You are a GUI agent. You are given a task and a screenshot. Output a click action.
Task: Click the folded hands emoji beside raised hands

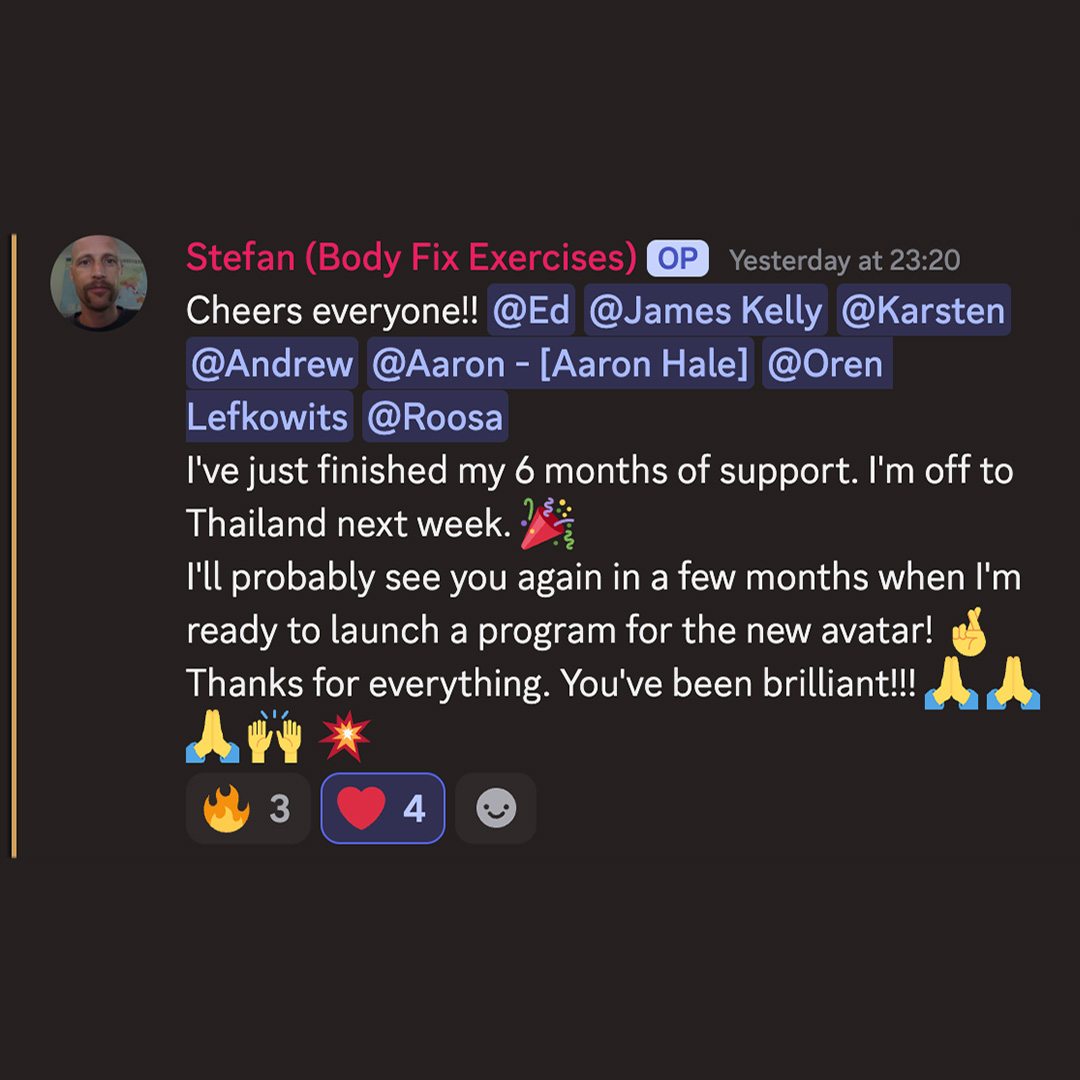(213, 736)
